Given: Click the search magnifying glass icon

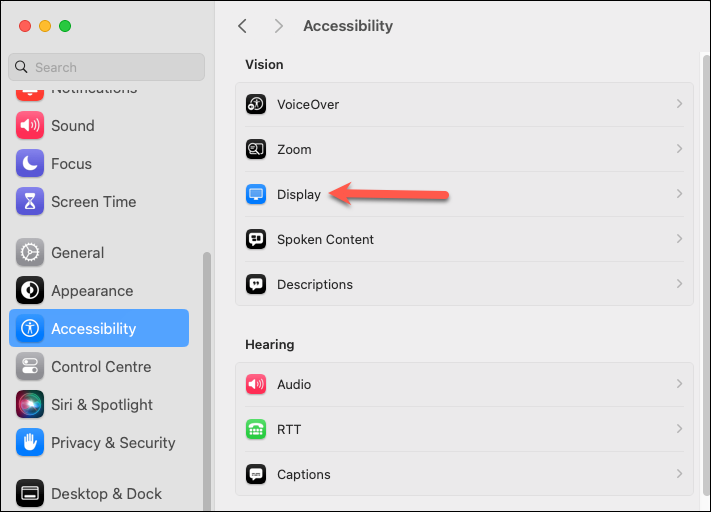Looking at the screenshot, I should click(21, 67).
